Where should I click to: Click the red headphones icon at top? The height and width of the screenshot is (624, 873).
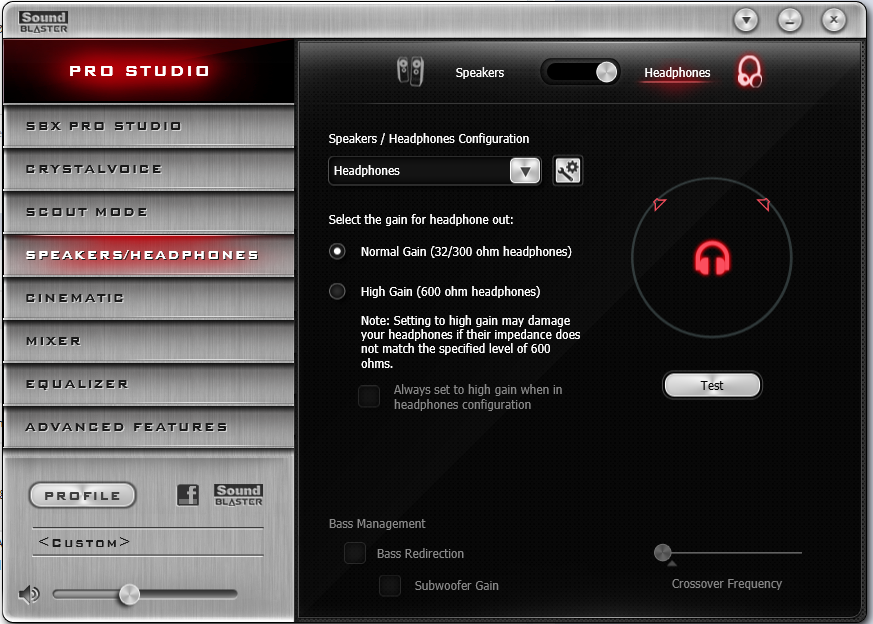(x=749, y=72)
